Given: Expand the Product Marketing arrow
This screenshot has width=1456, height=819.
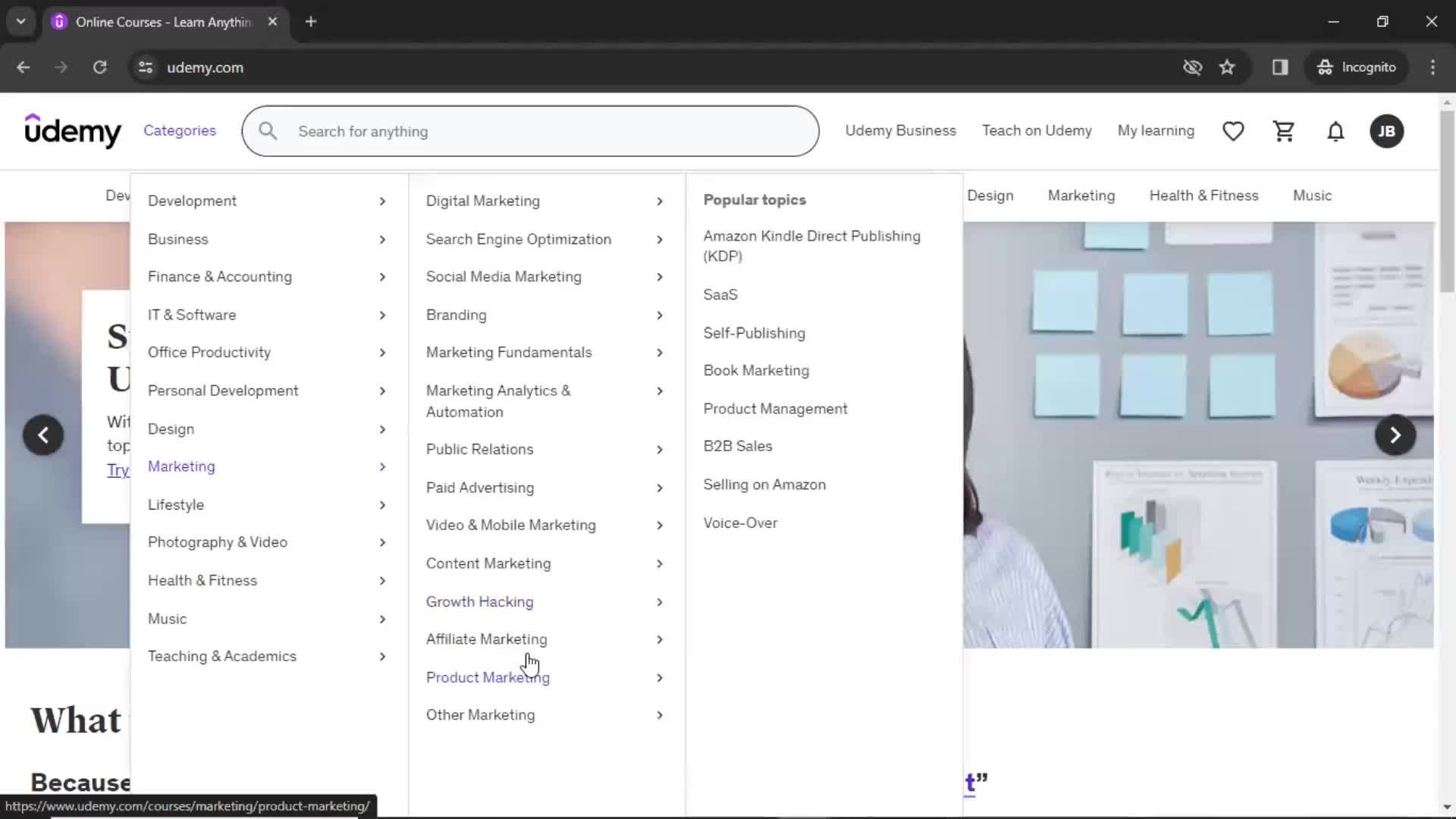Looking at the screenshot, I should (660, 678).
